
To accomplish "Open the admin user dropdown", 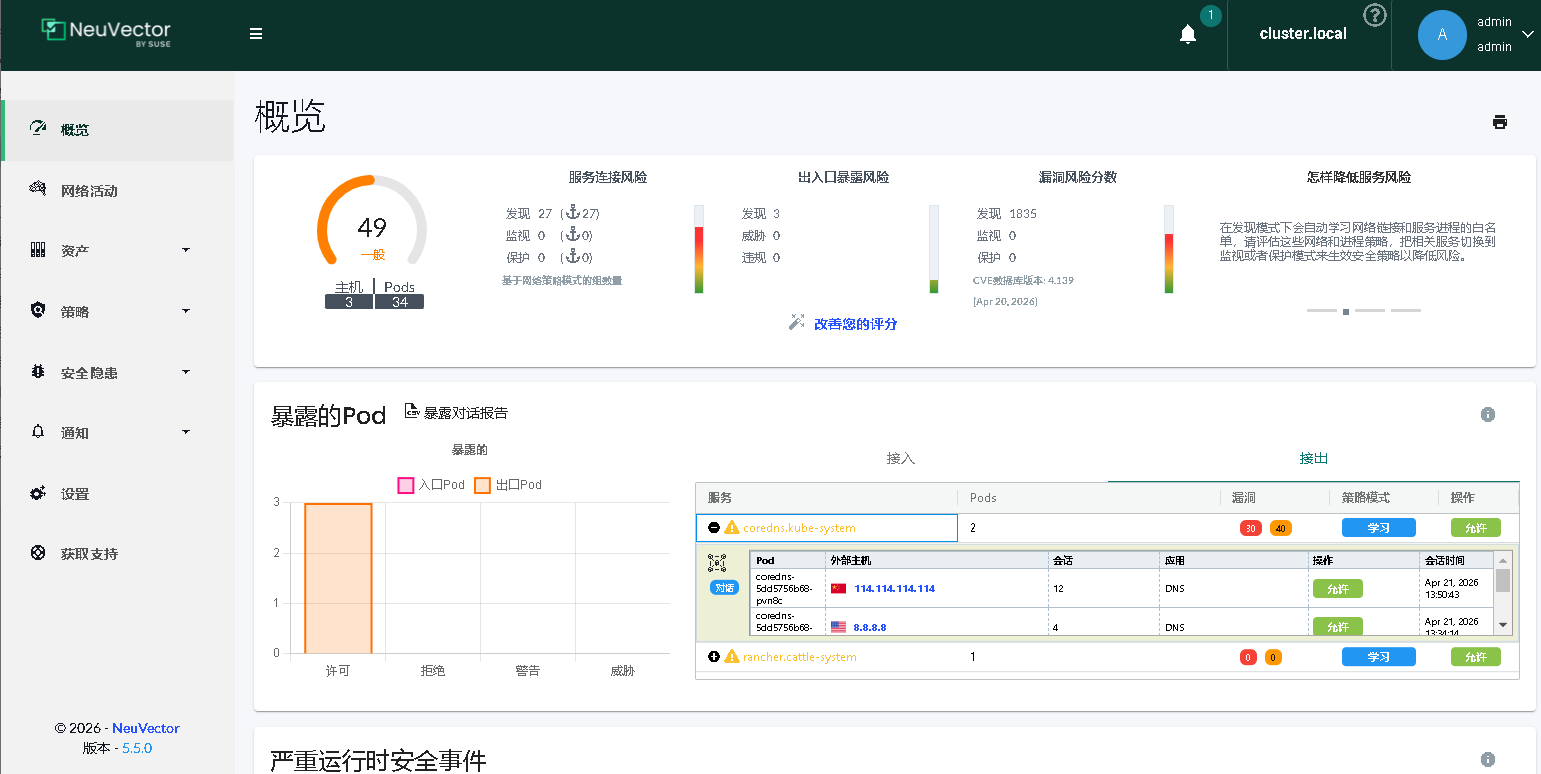I will coord(1526,35).
